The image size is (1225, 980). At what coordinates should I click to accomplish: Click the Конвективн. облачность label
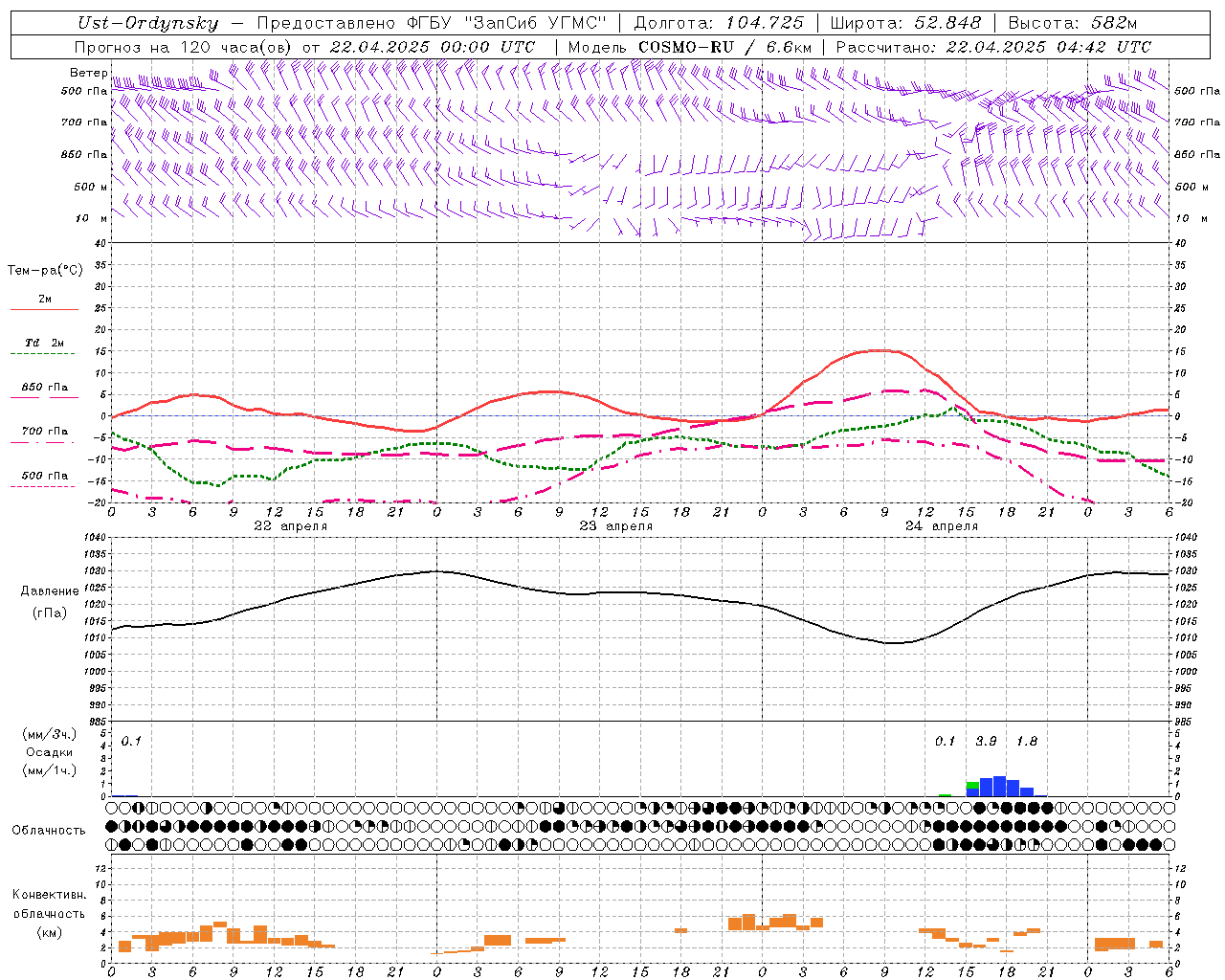[x=49, y=904]
